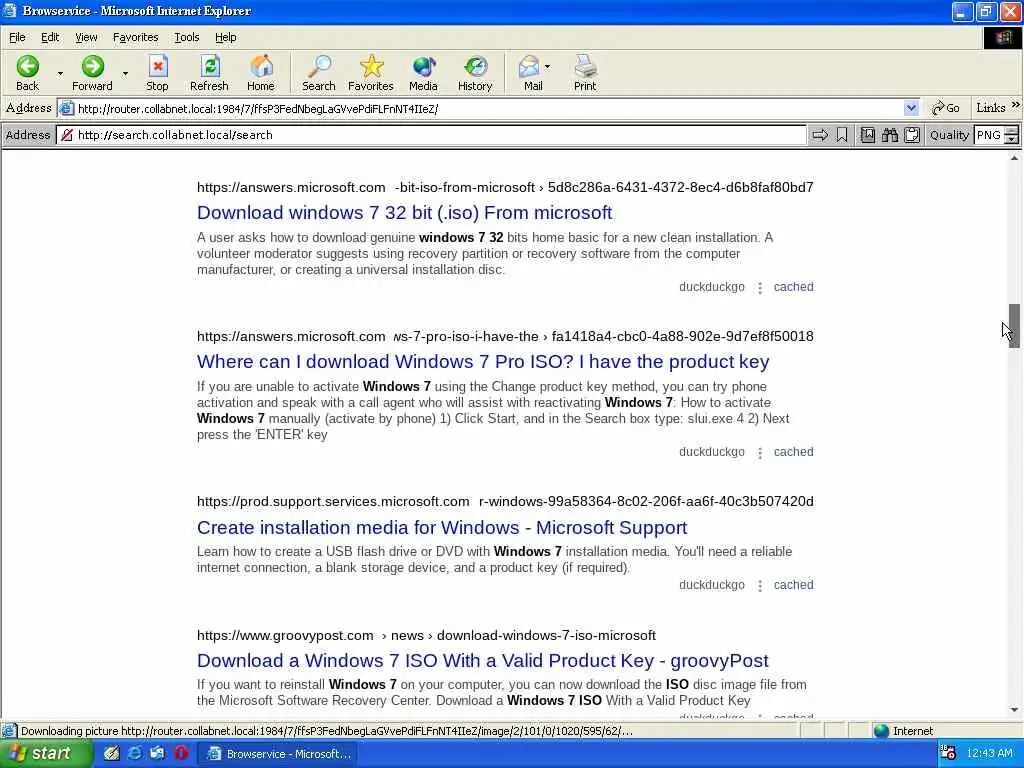Open cached link for Windows 7 Pro ISO result
This screenshot has height=768, width=1024.
[793, 452]
